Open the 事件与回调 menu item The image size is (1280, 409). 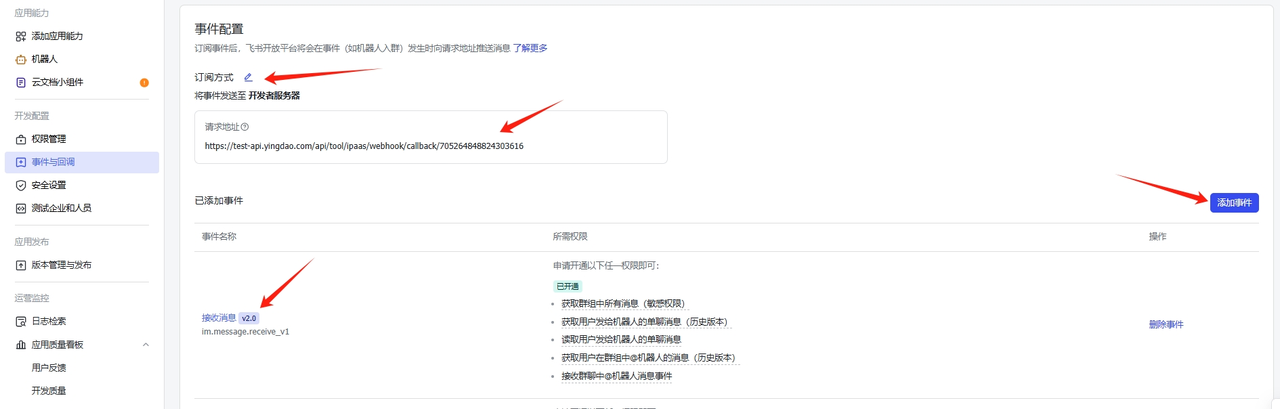coord(53,162)
